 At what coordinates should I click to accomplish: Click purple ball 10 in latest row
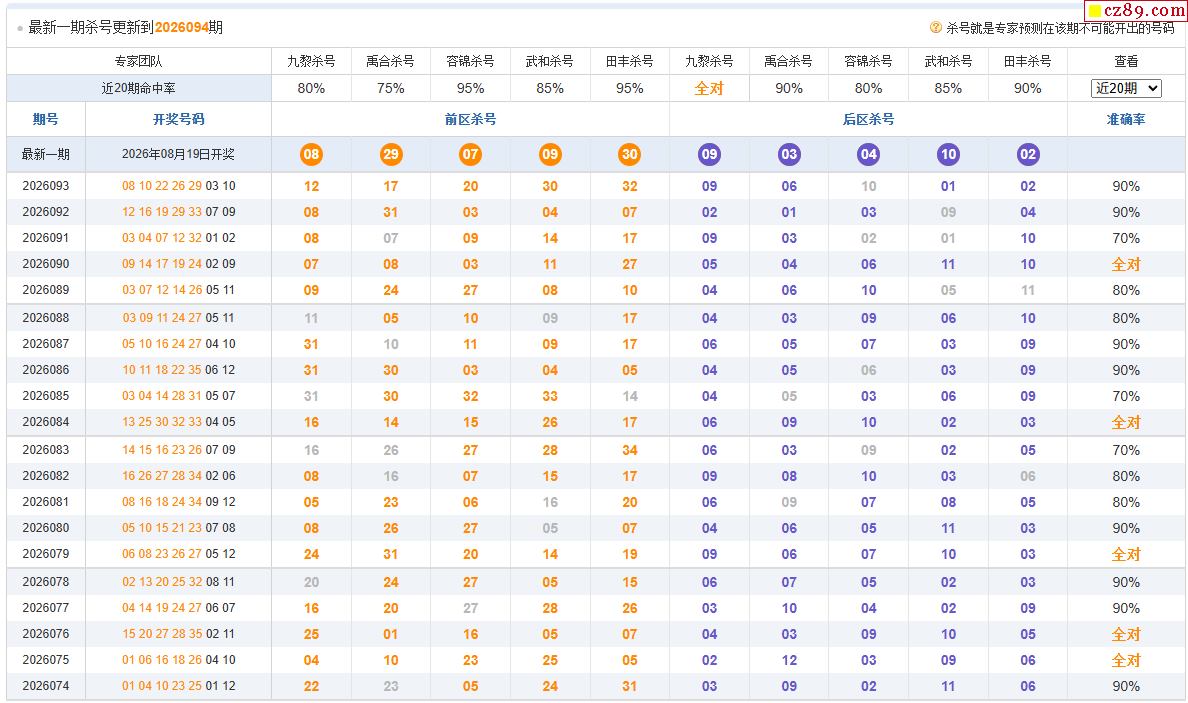(x=948, y=154)
